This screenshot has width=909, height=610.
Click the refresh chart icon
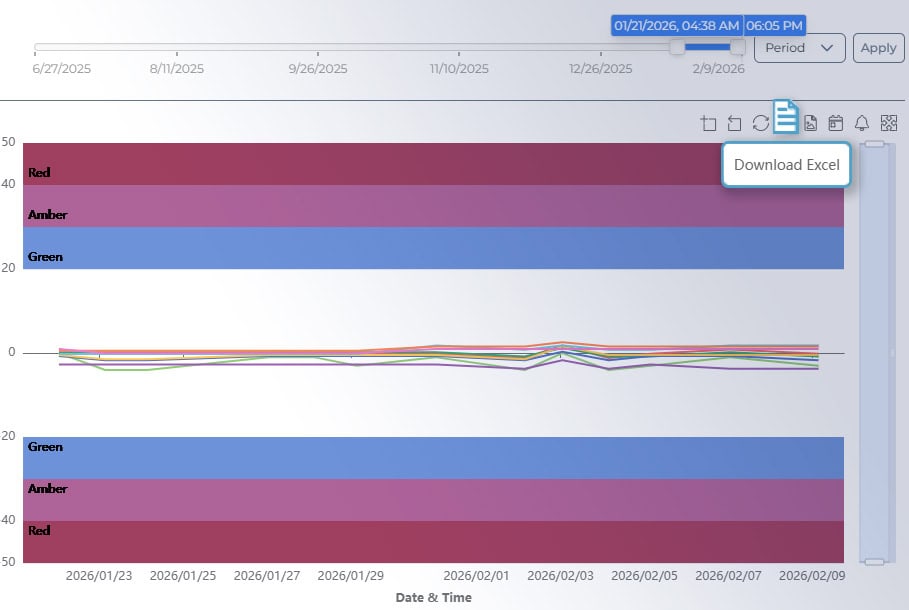point(761,123)
